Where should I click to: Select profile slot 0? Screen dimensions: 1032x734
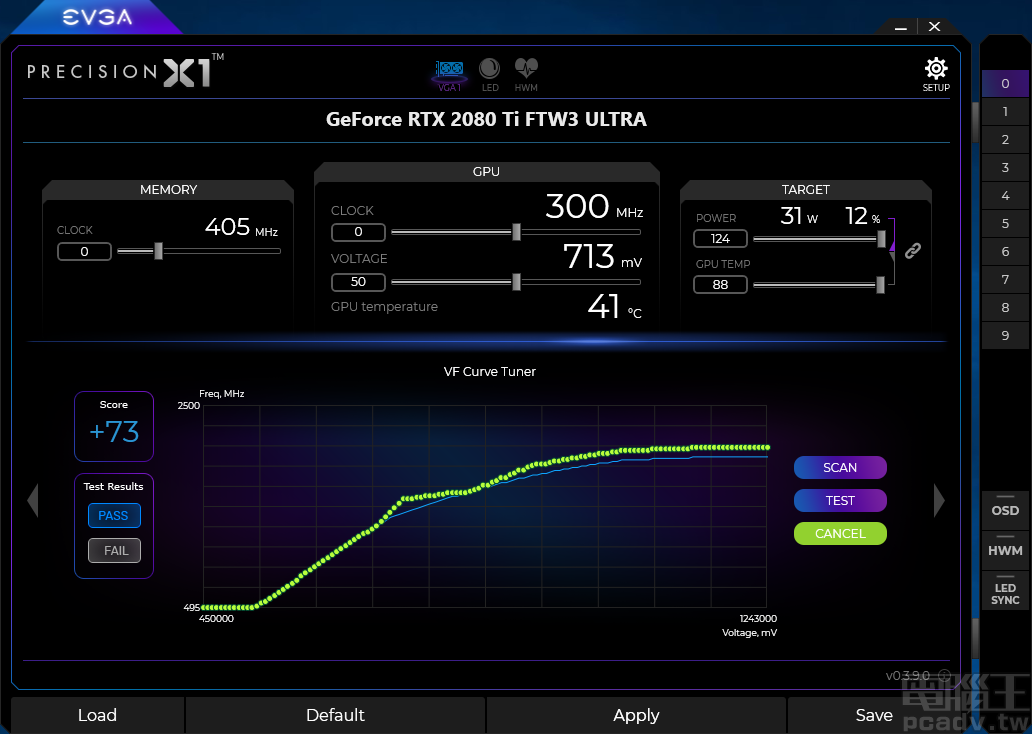[1005, 84]
